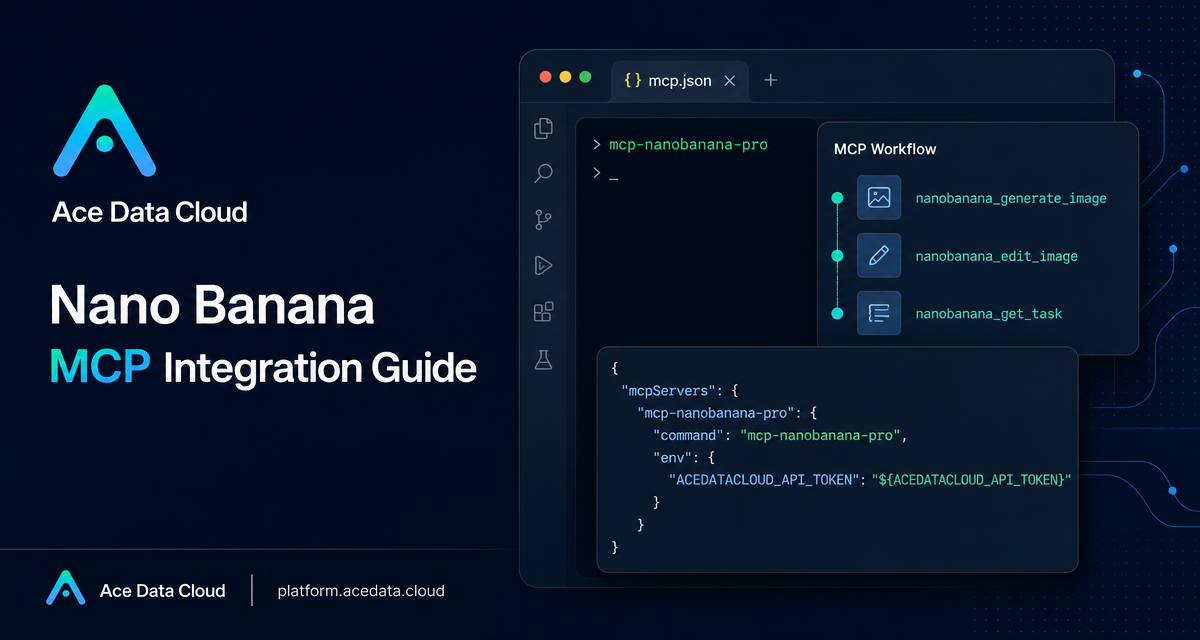
Task: Click the timeline dot beside nanobanana_edit_image
Action: [x=838, y=256]
